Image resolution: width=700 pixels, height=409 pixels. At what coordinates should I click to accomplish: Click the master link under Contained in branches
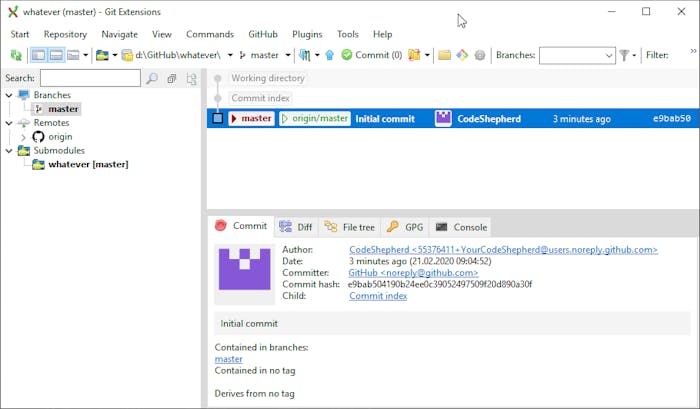(x=228, y=359)
